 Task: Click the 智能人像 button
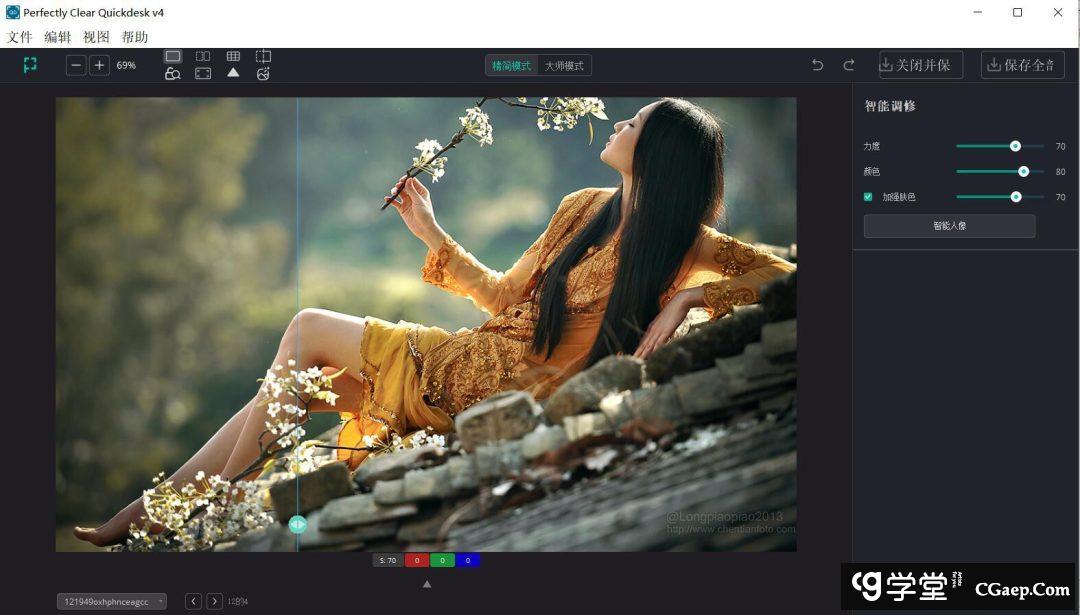(949, 226)
